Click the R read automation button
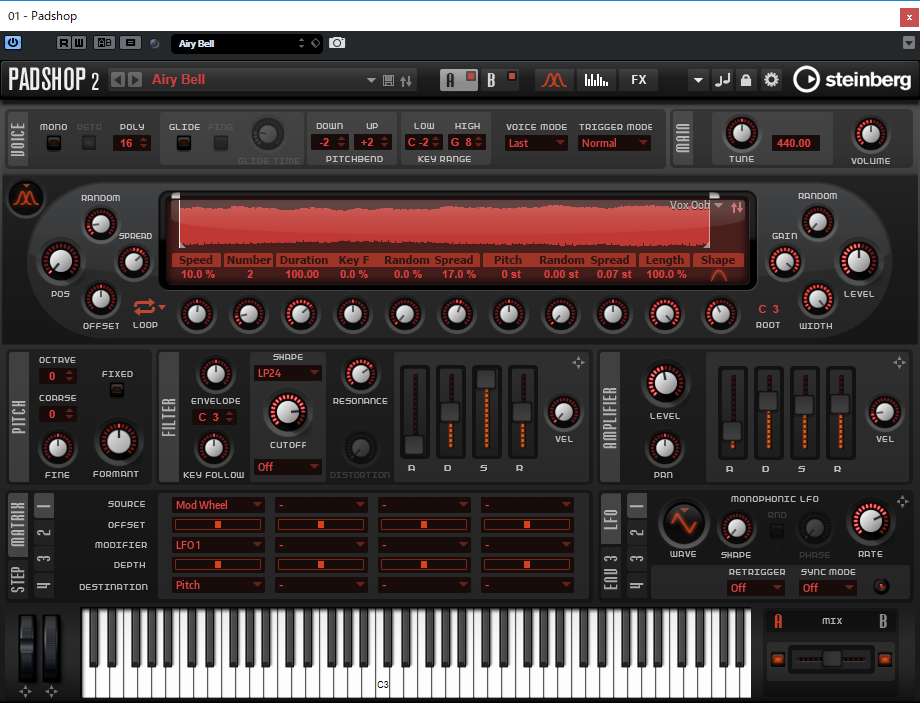 63,43
